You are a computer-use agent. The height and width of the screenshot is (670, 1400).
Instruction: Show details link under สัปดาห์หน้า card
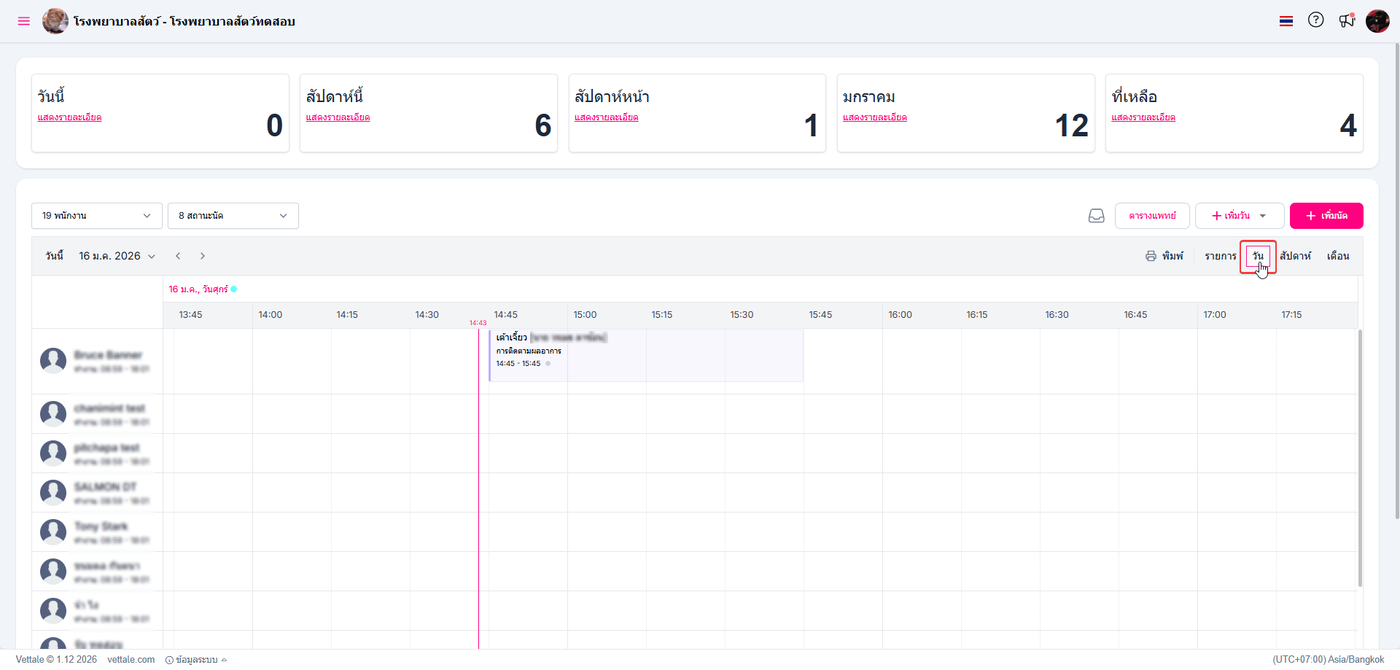click(607, 117)
